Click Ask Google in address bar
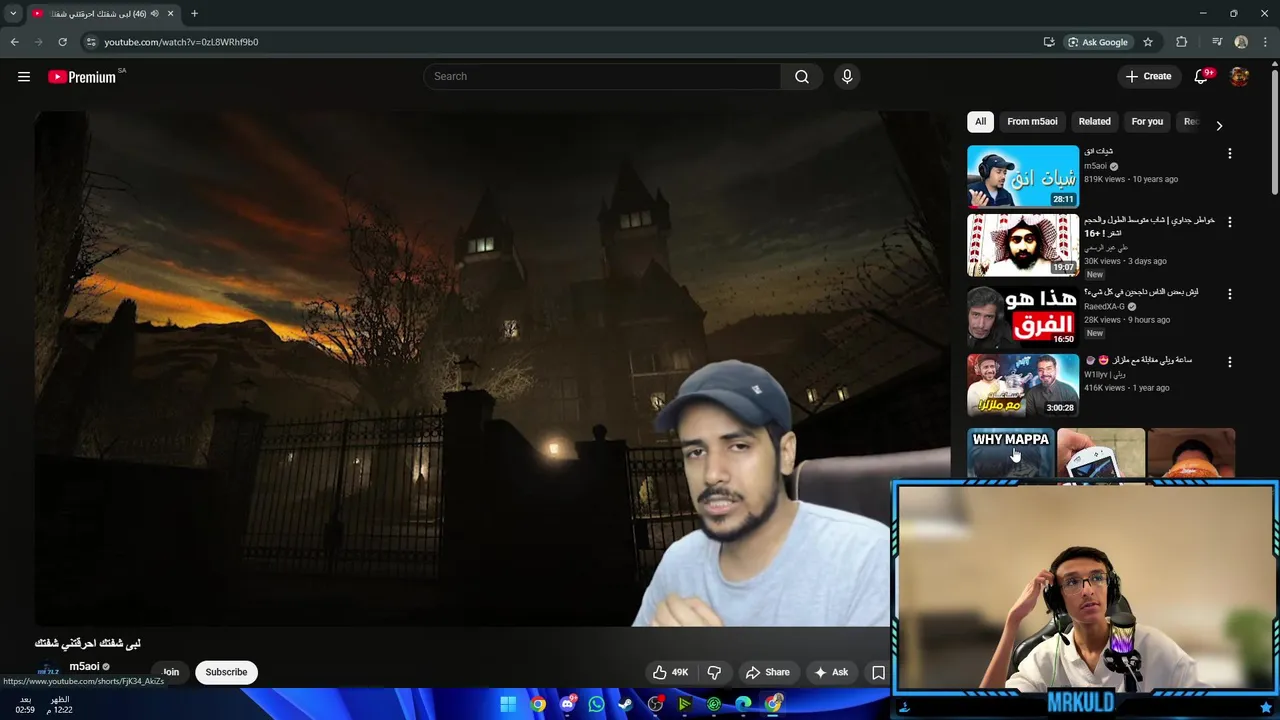The height and width of the screenshot is (720, 1280). [x=1098, y=42]
